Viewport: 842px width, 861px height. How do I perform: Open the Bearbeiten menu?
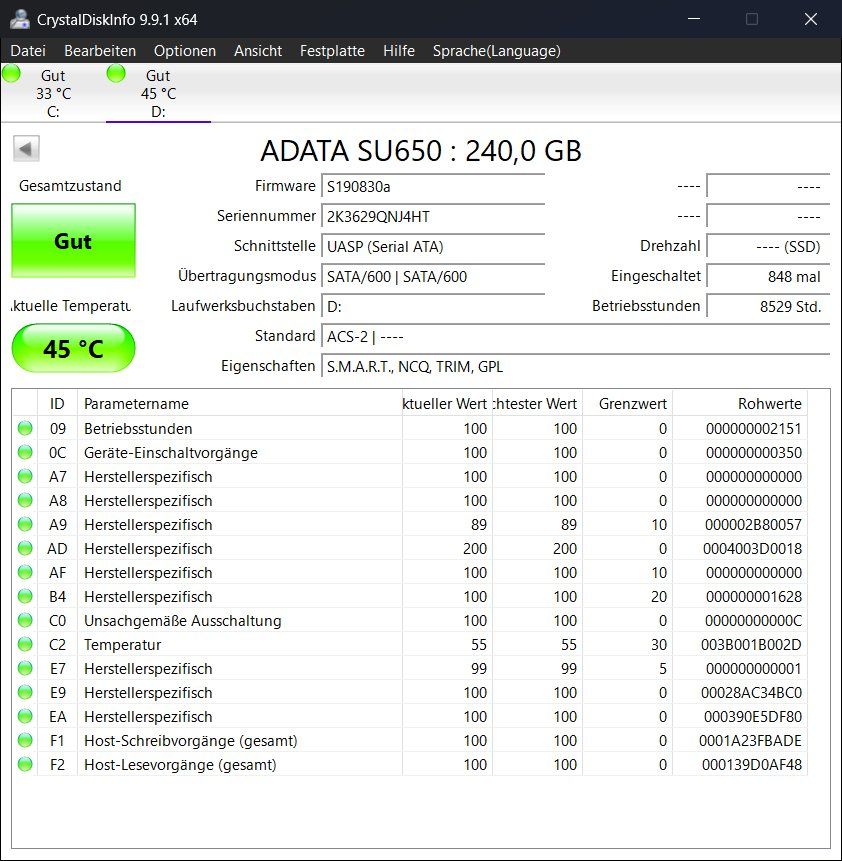[100, 51]
